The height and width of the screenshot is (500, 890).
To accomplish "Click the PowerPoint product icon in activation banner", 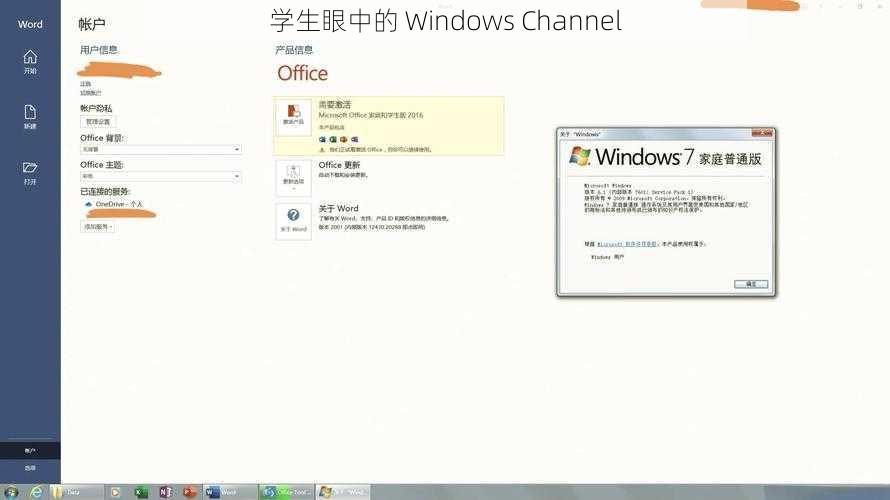I will (x=344, y=139).
